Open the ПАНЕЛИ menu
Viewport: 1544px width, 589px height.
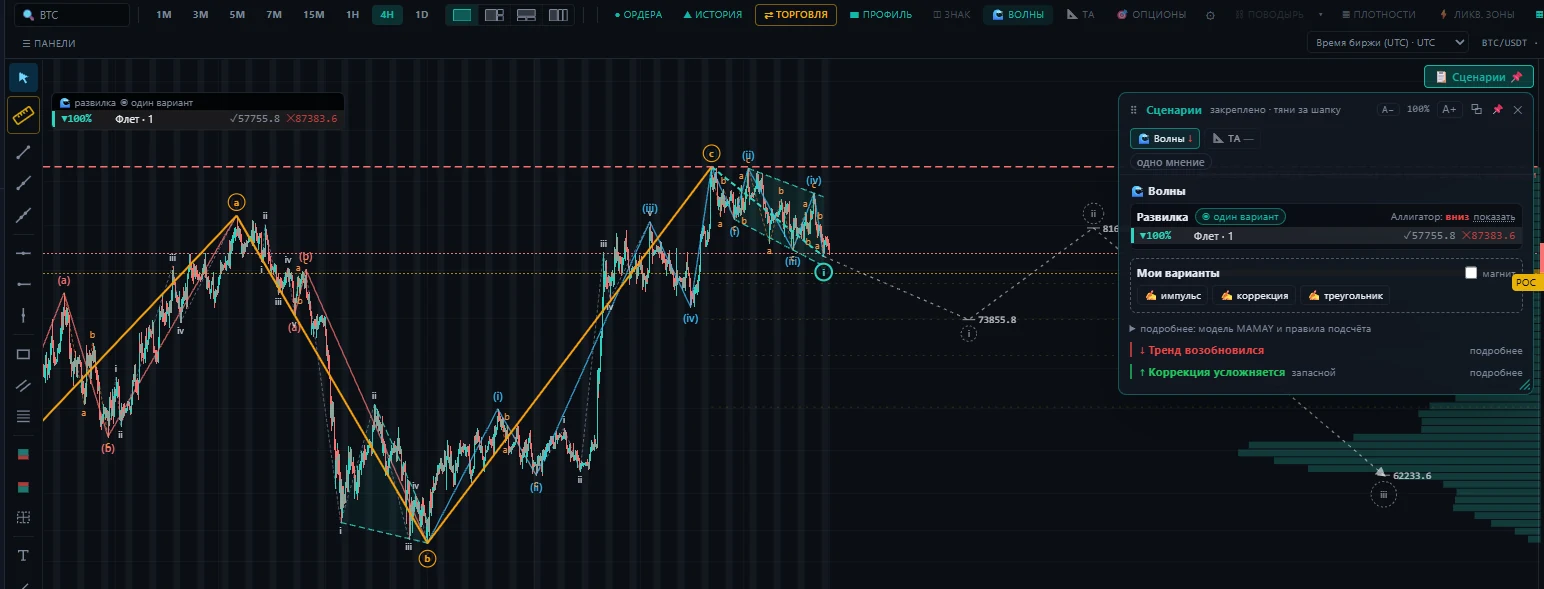tap(49, 43)
